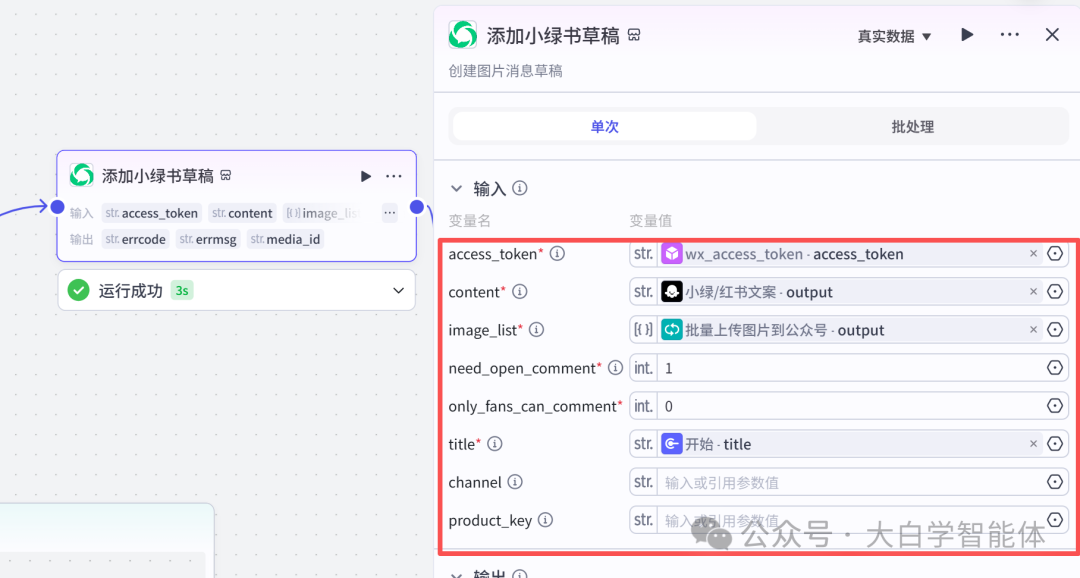Click the access_token tag on canvas node
The width and height of the screenshot is (1080, 578).
[152, 213]
